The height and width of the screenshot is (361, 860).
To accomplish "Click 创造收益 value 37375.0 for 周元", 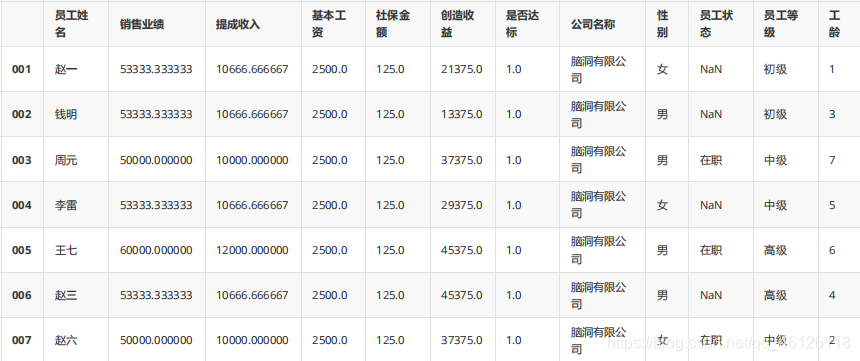I will 462,160.
